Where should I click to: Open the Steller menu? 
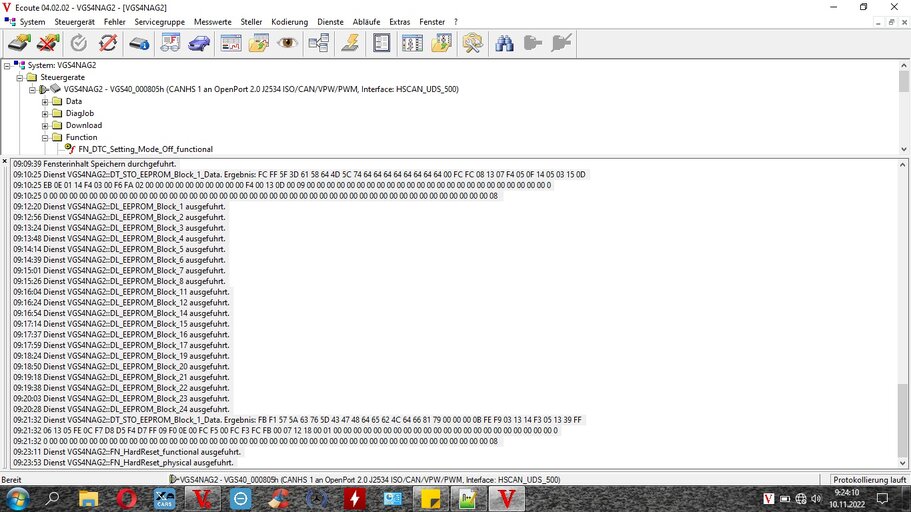(x=251, y=22)
